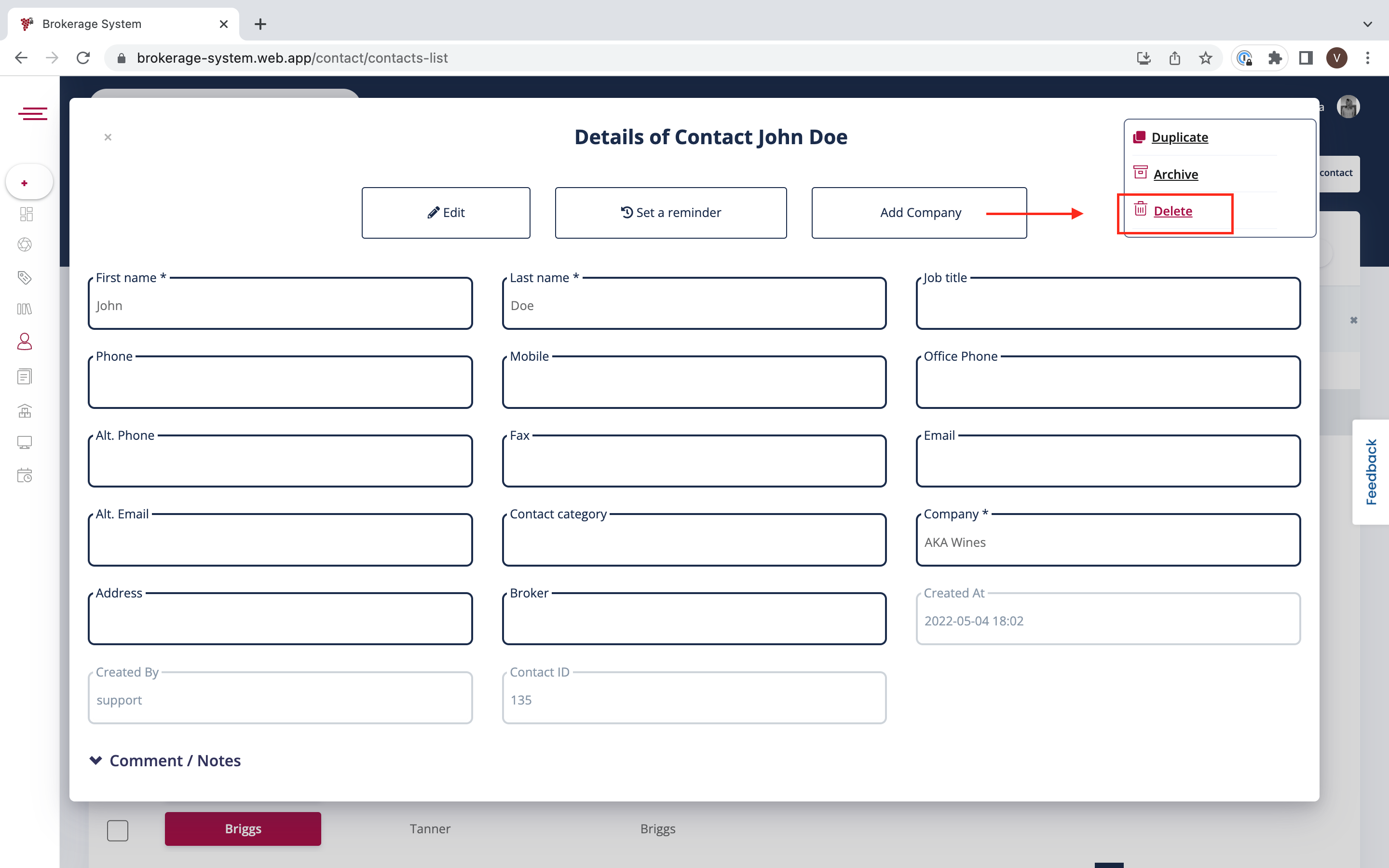
Task: Click the red plus button in sidebar
Action: click(25, 183)
